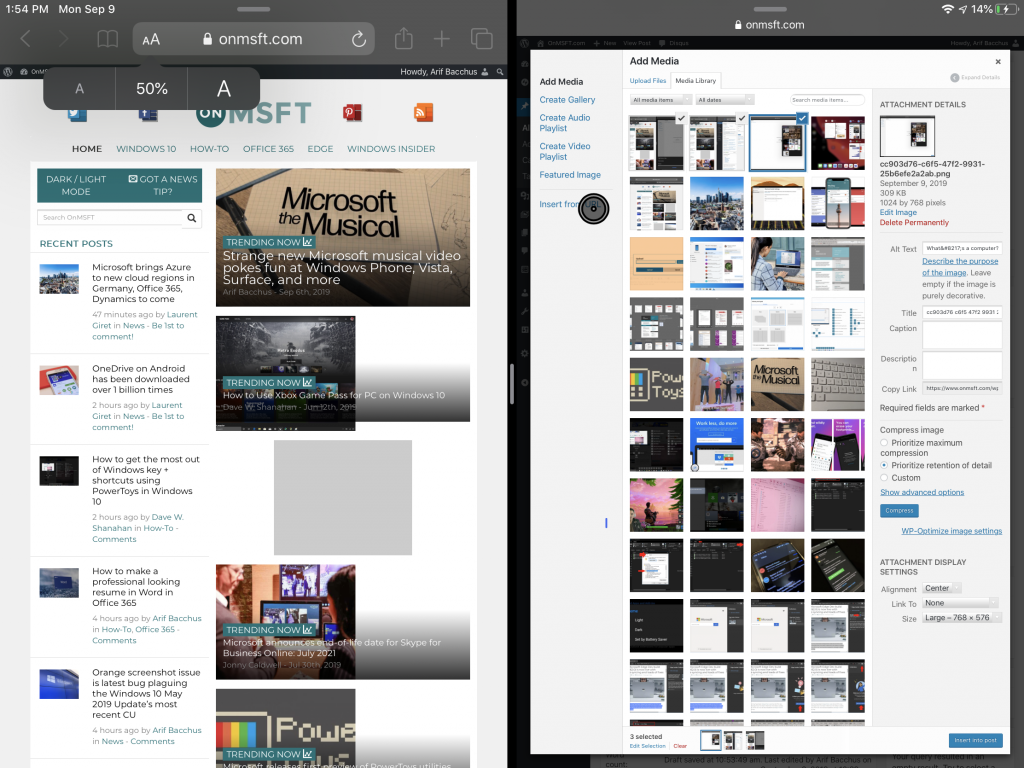Tap the Safari share icon
Viewport: 1024px width, 768px height.
[403, 40]
